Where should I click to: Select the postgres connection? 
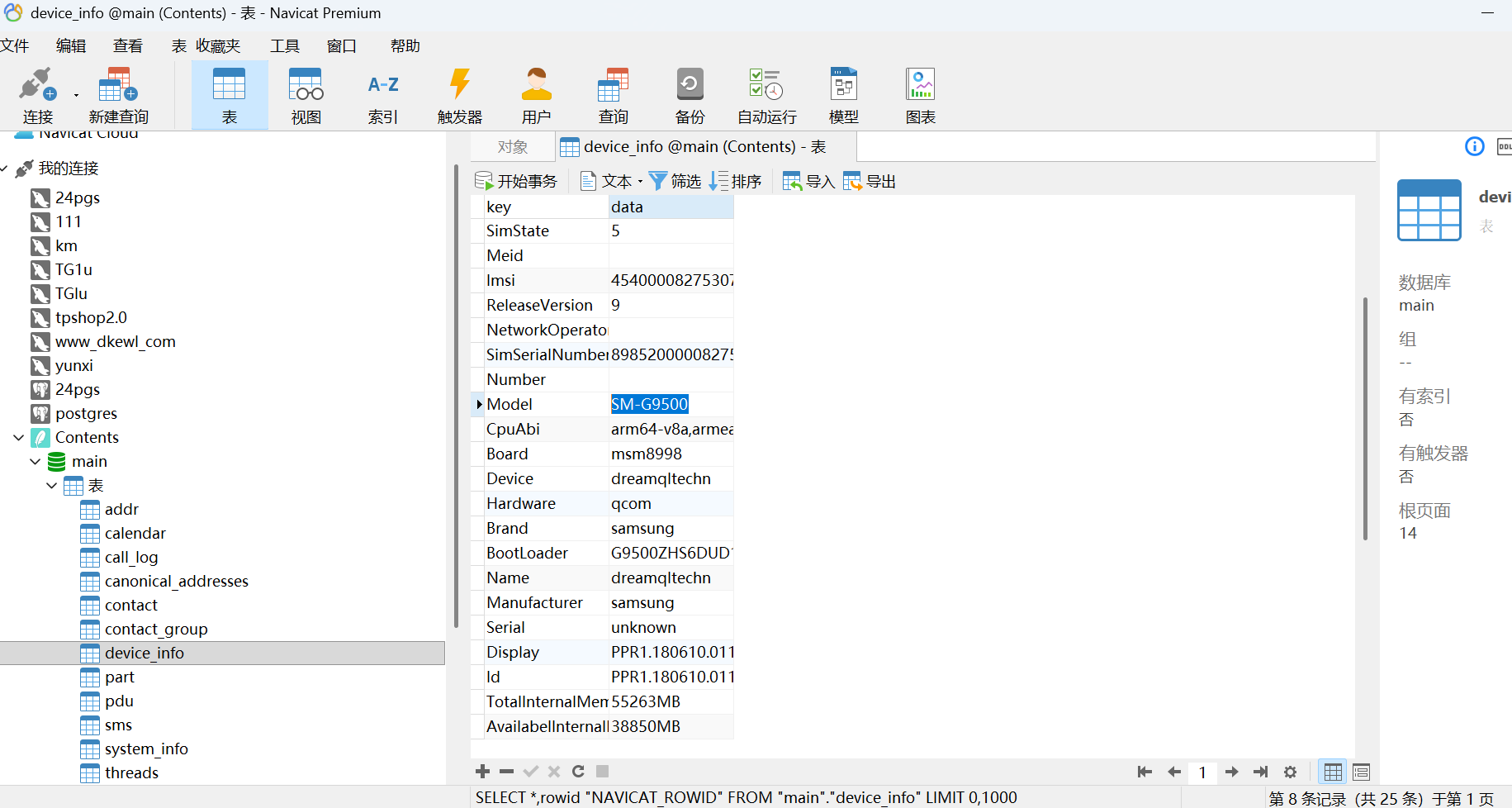tap(86, 414)
